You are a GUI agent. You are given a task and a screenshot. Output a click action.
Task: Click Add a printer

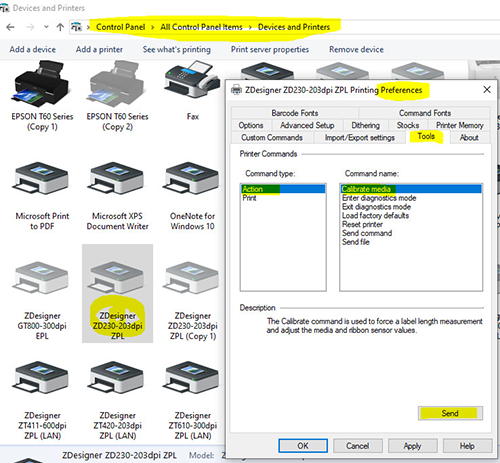click(x=99, y=49)
